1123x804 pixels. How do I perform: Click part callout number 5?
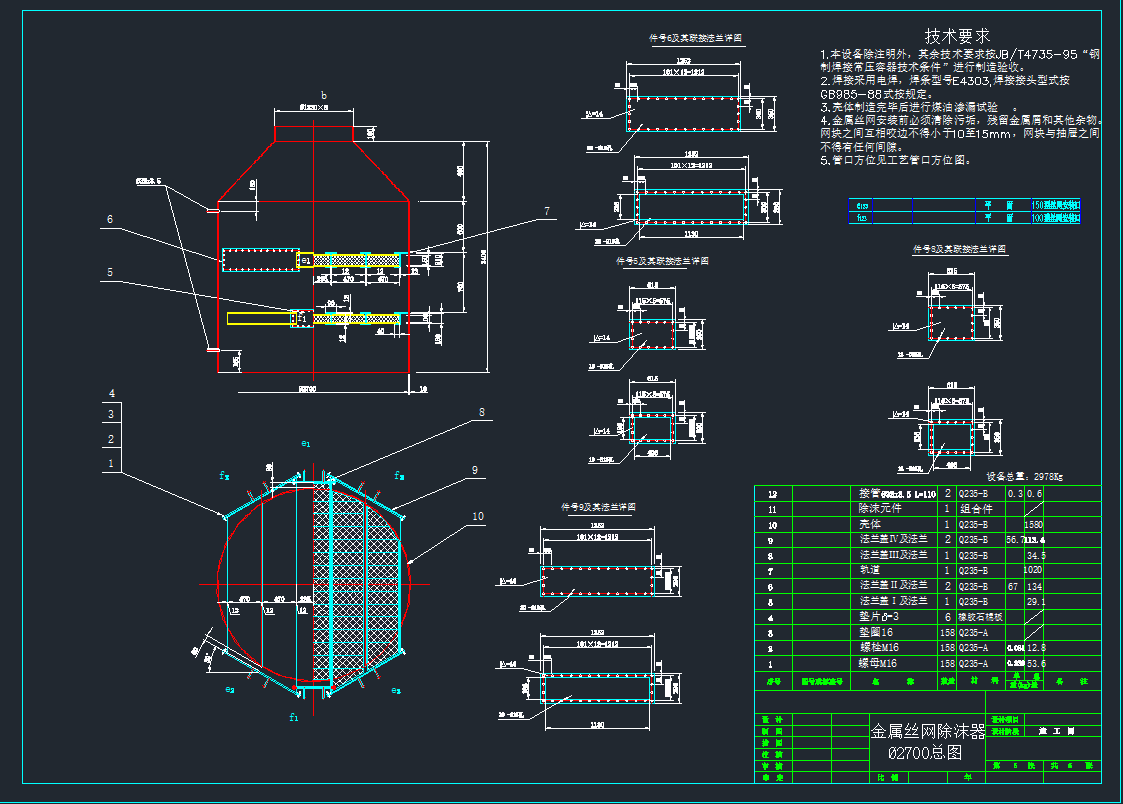pos(110,271)
